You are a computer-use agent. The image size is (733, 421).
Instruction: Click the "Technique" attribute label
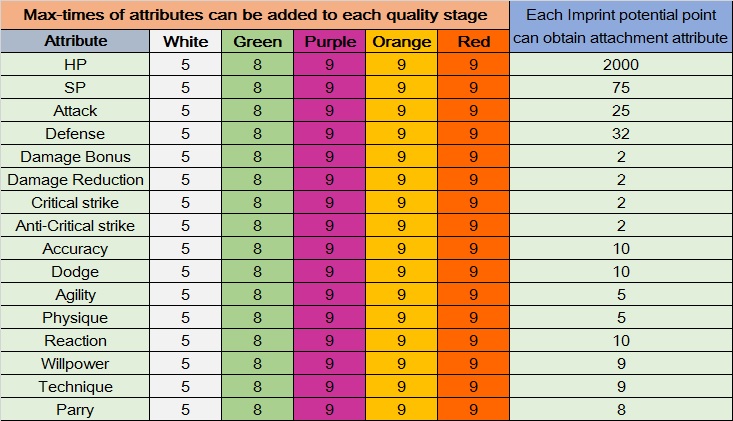75,387
